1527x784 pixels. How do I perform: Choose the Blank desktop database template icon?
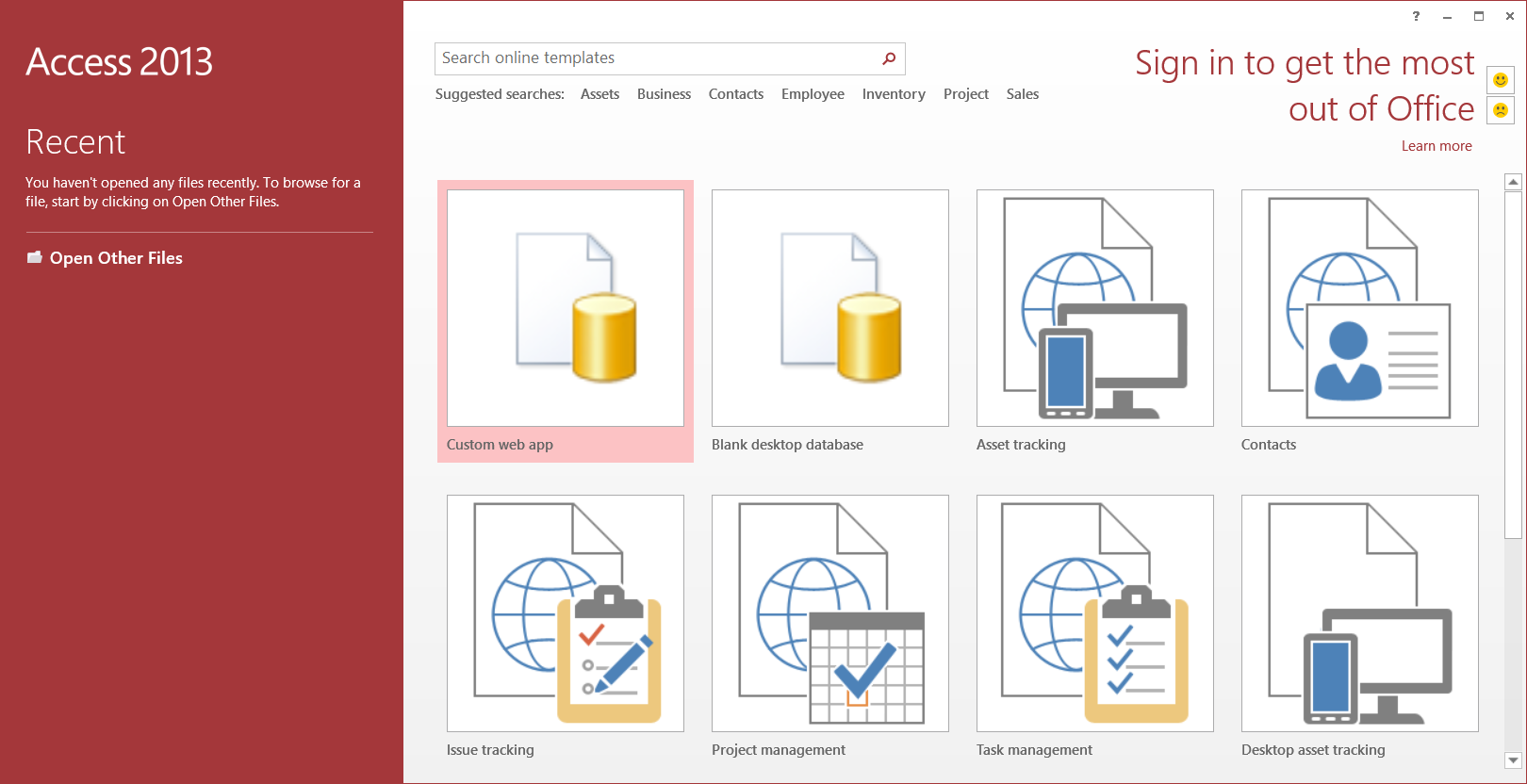tap(830, 308)
